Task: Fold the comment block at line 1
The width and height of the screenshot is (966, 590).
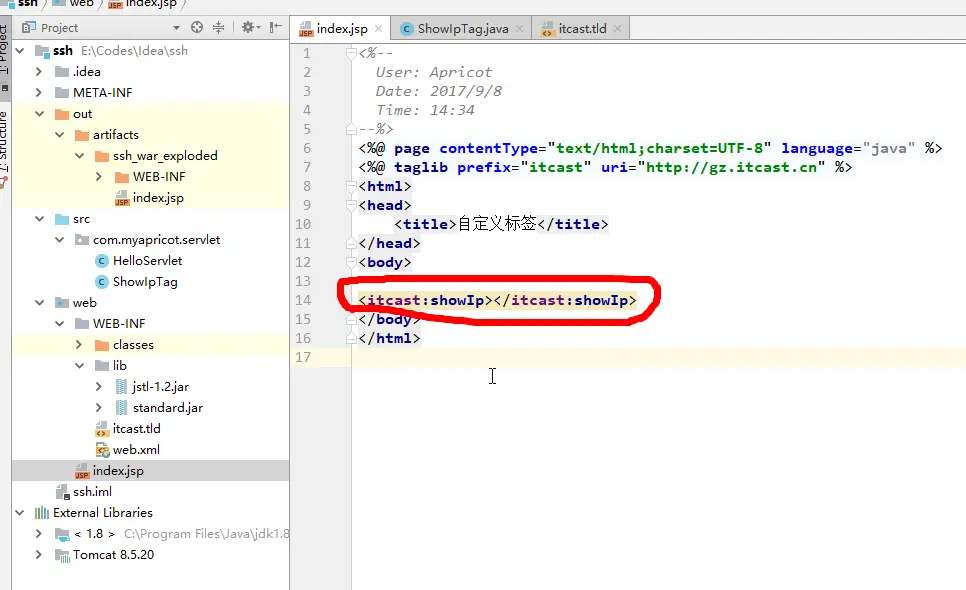Action: click(351, 54)
